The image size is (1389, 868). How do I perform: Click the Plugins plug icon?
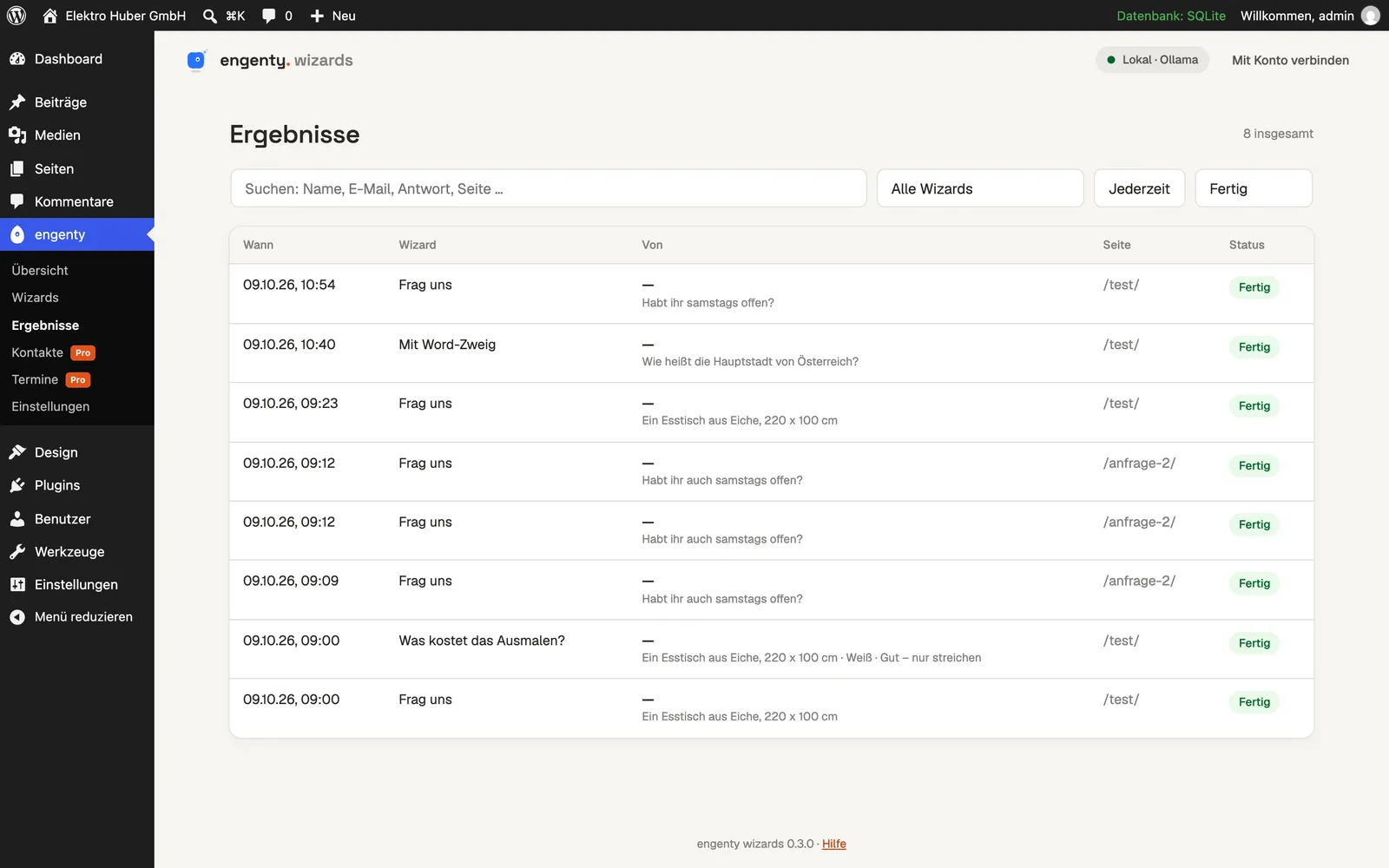pyautogui.click(x=17, y=485)
